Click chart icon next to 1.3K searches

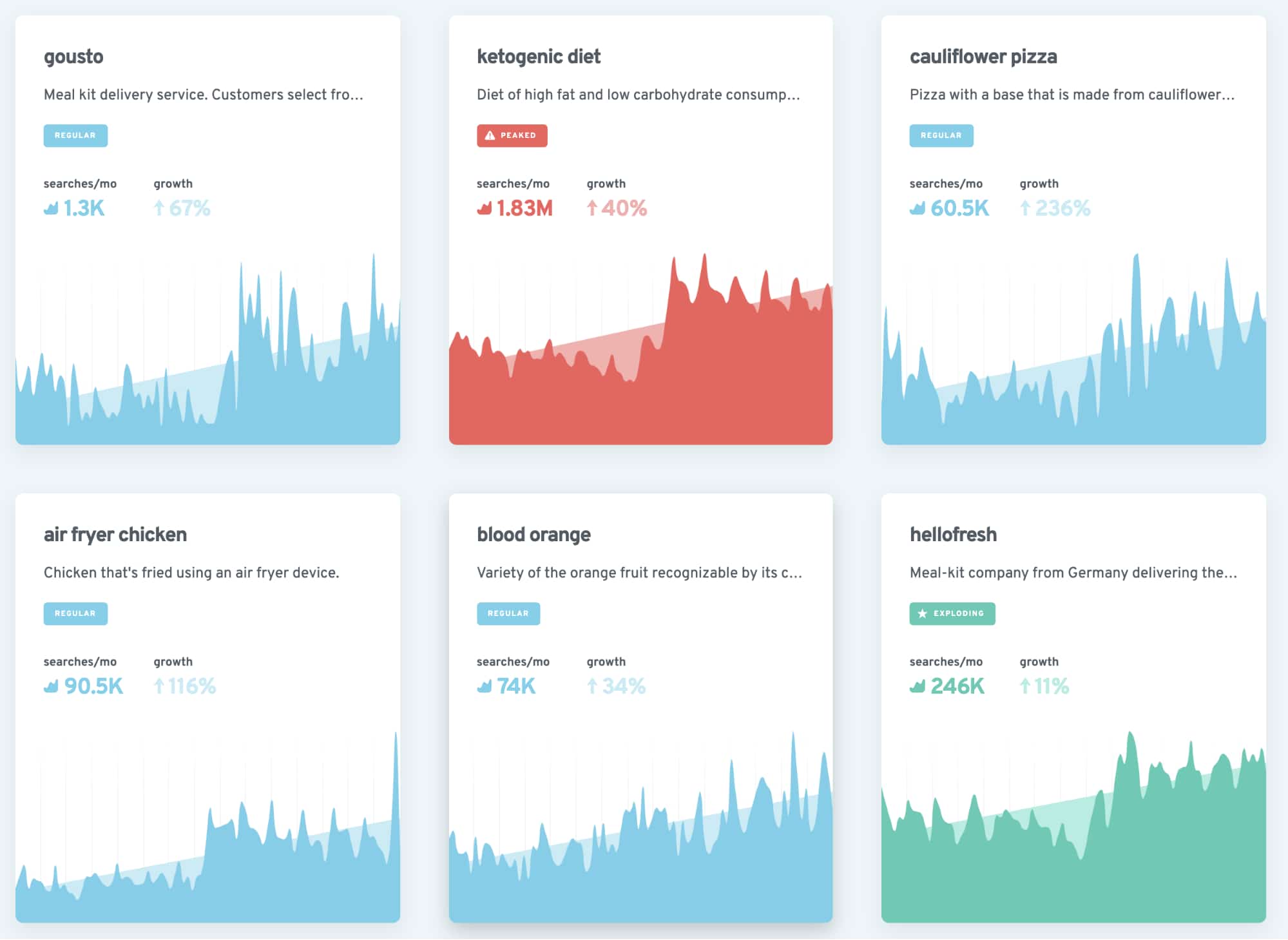[x=51, y=208]
